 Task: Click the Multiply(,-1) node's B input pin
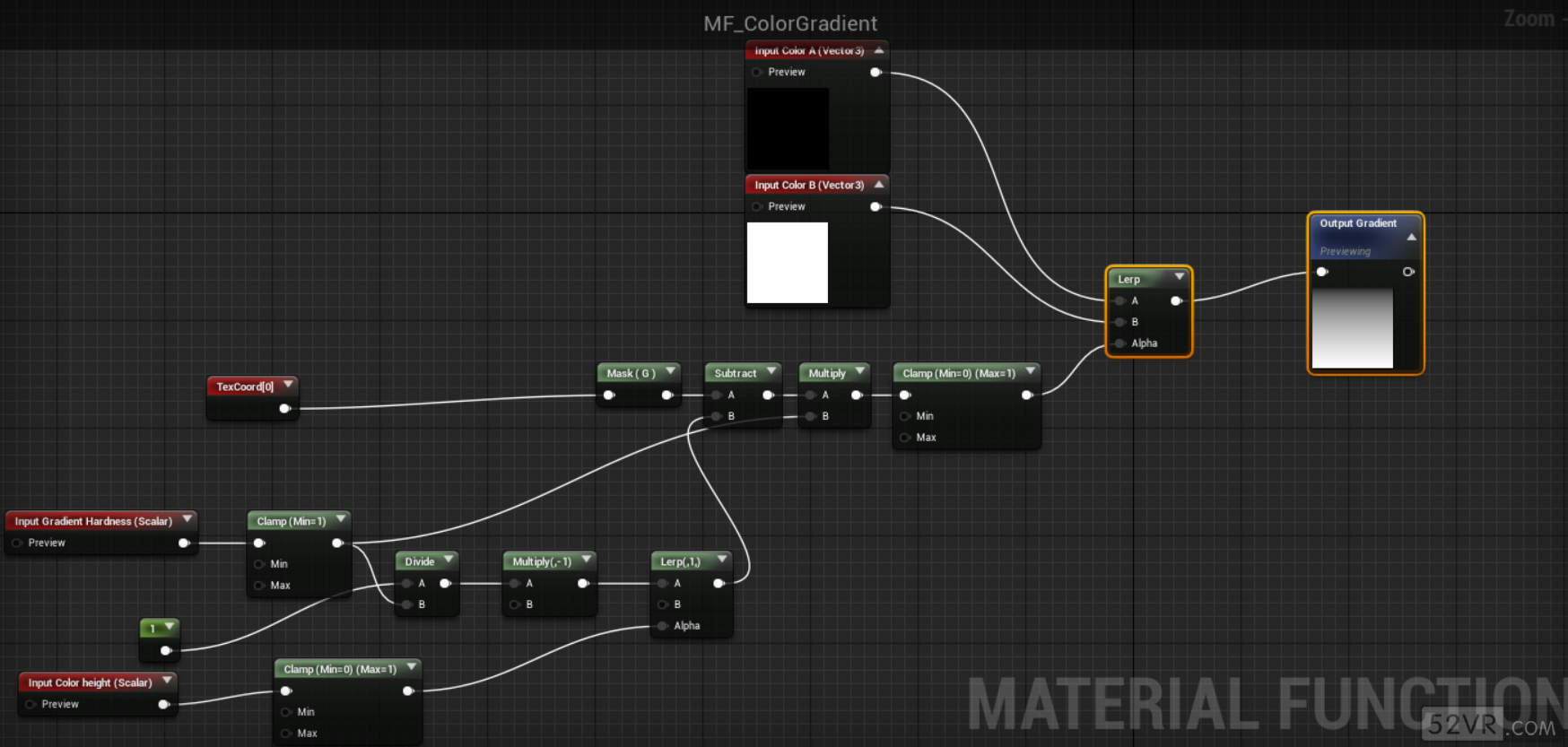coord(515,604)
